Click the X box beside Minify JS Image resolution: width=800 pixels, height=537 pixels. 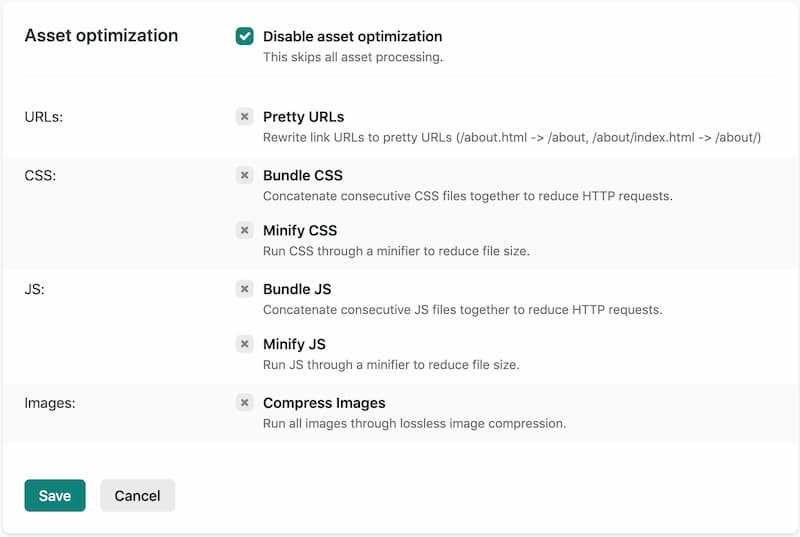click(245, 344)
